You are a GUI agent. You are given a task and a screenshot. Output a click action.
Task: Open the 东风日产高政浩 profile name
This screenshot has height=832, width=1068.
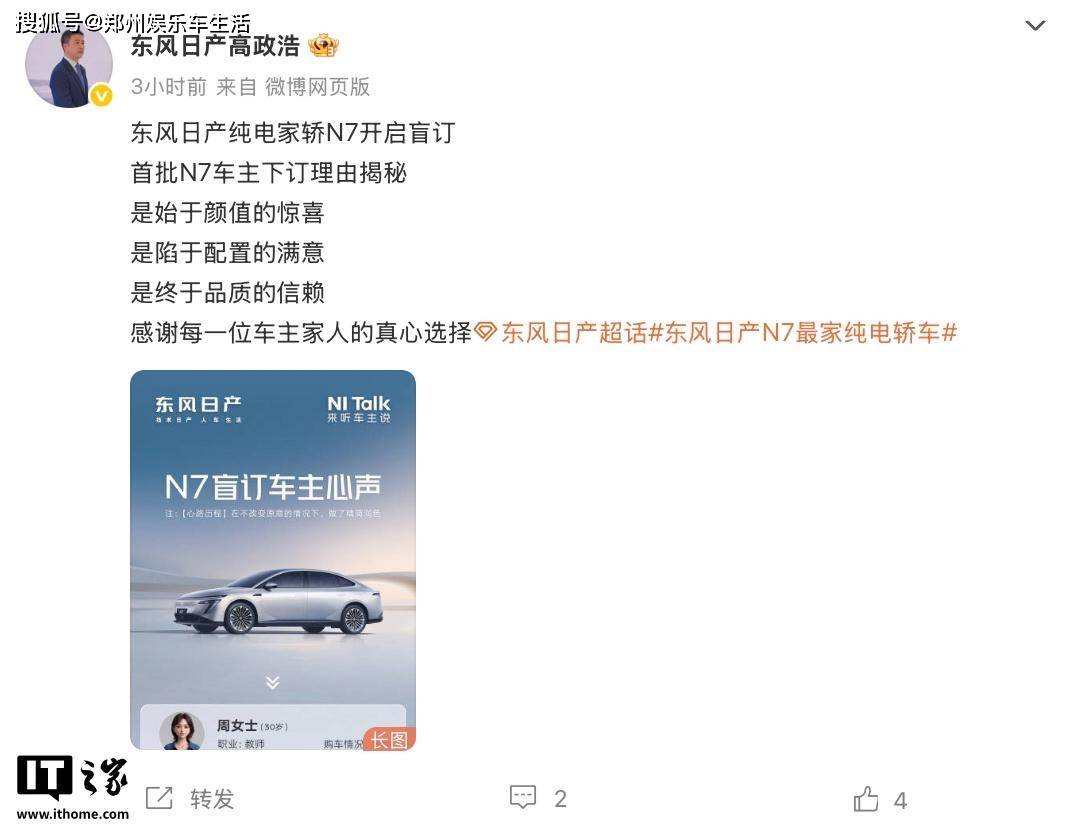coord(215,46)
